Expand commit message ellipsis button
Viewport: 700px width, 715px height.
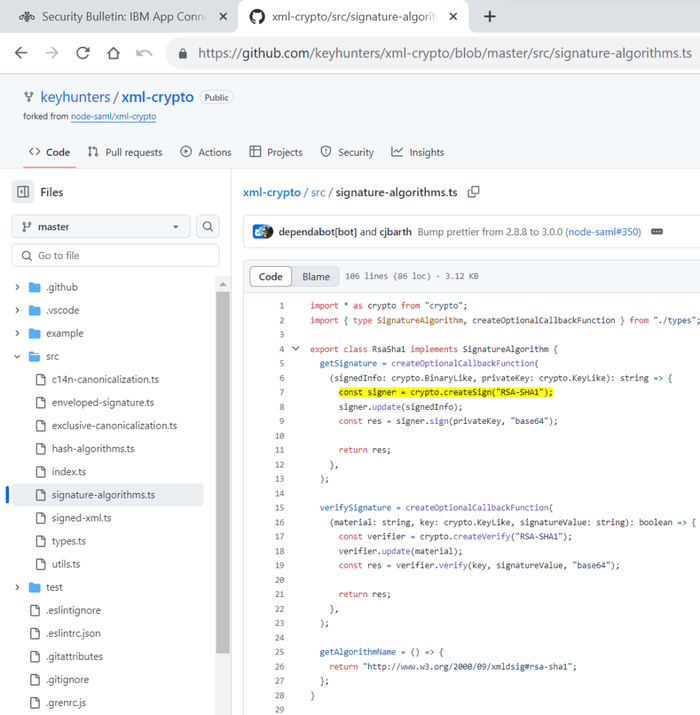click(657, 232)
